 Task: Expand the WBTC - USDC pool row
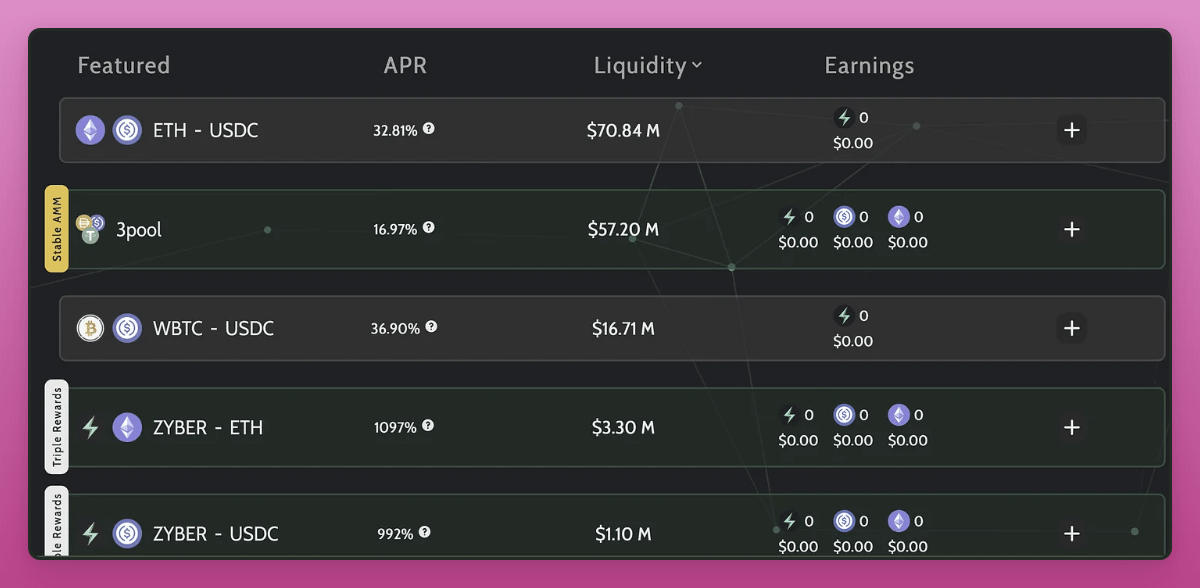pos(1071,328)
